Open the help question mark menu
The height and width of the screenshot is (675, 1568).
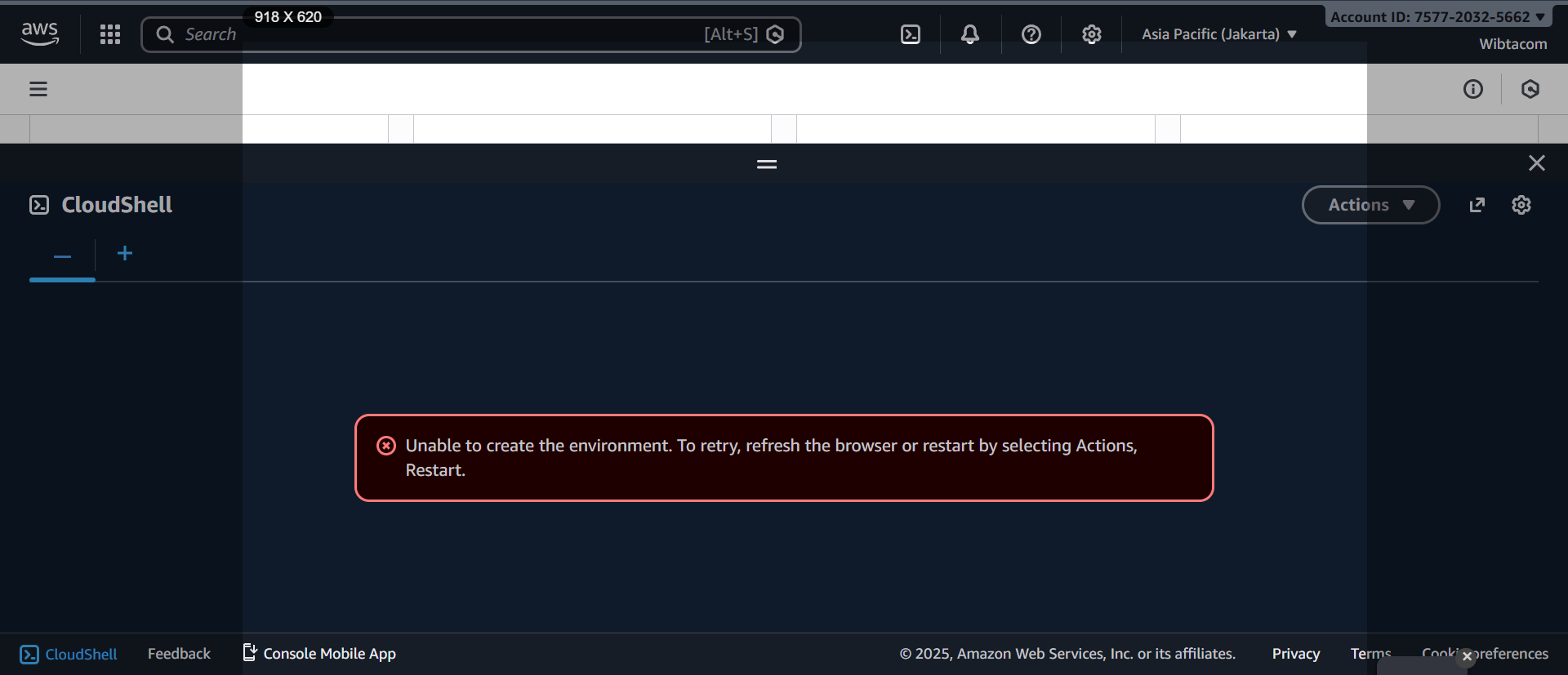click(1031, 34)
